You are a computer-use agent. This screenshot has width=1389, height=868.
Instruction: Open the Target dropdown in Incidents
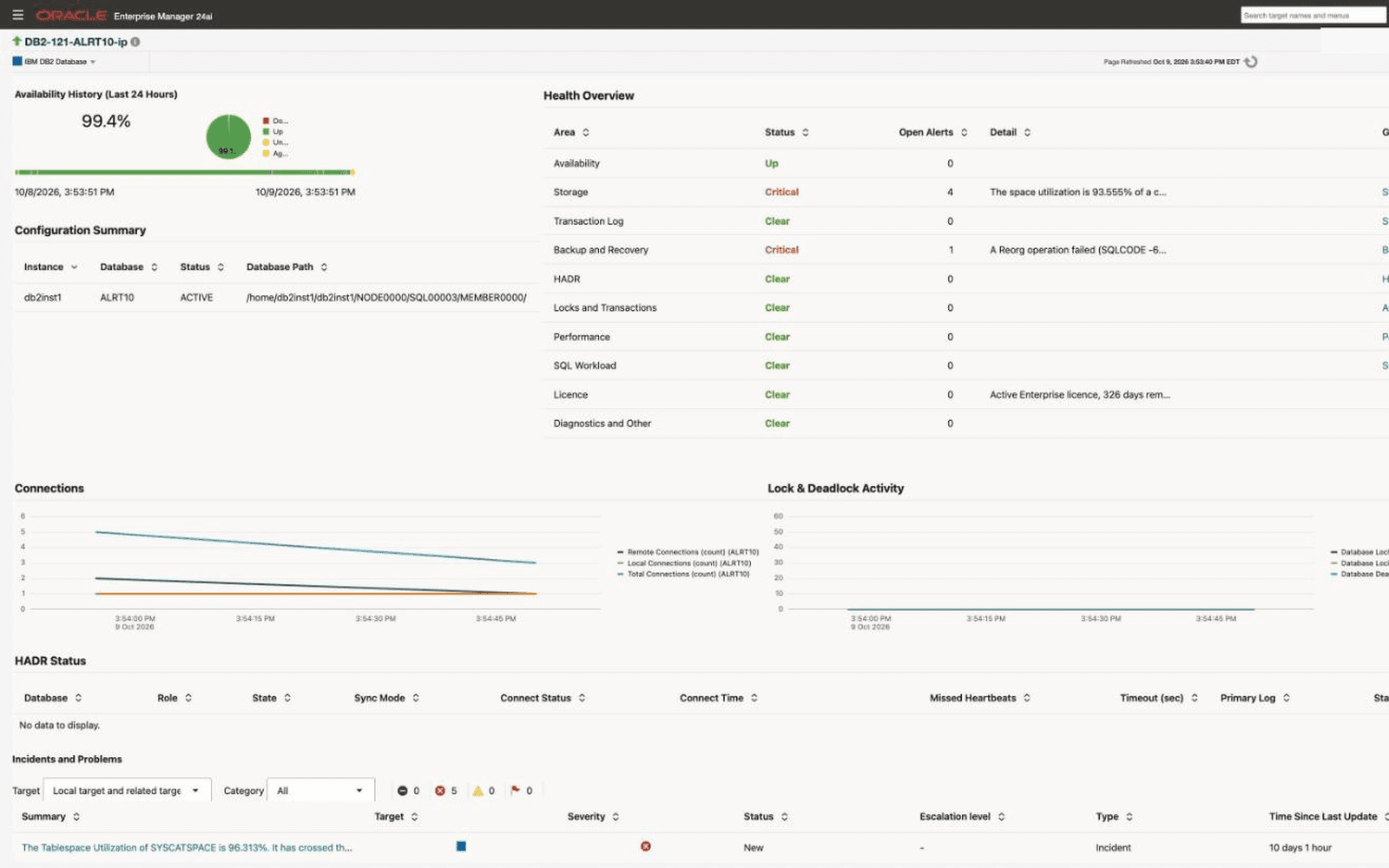[x=127, y=791]
